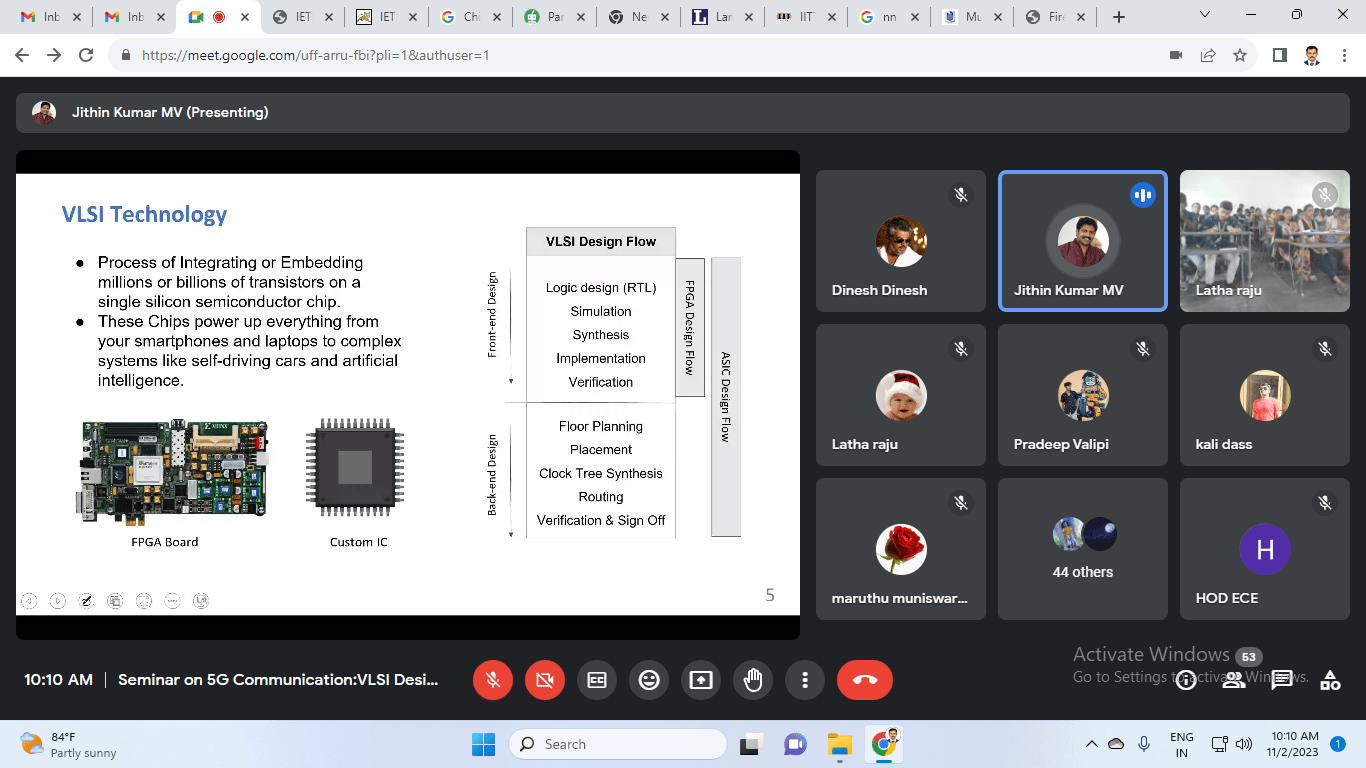Viewport: 1366px width, 768px height.
Task: Raise your hand in the meeting
Action: 753,680
